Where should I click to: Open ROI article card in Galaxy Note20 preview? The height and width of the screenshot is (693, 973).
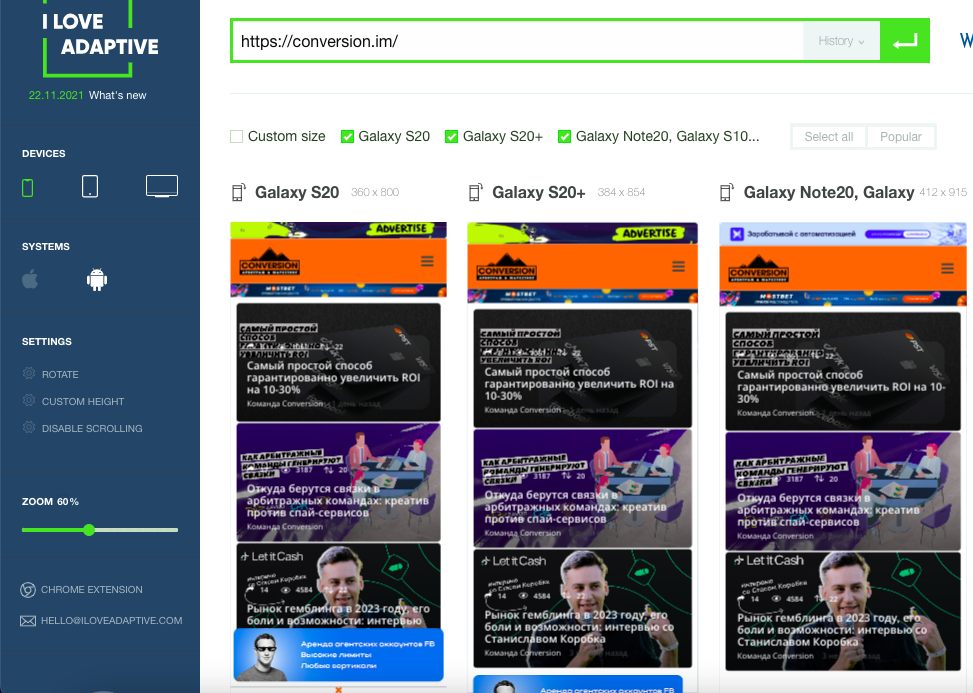tap(843, 371)
